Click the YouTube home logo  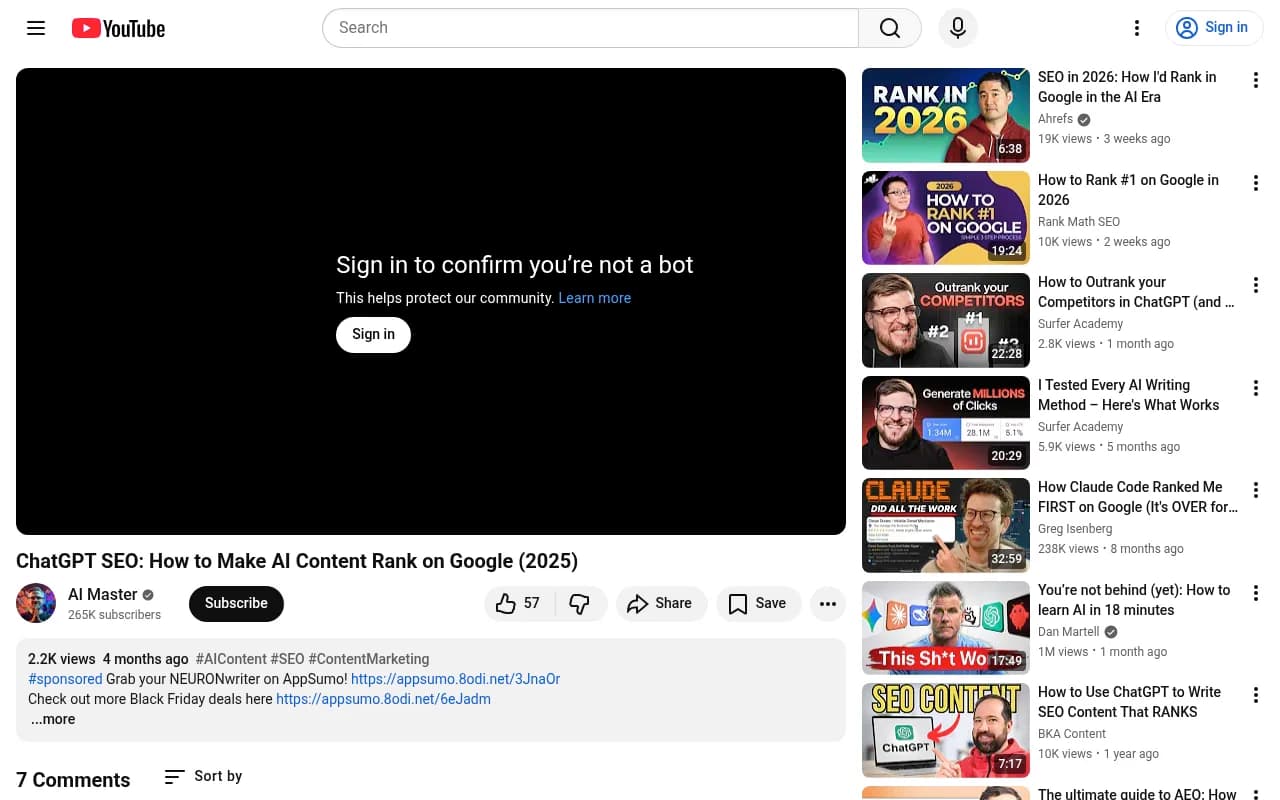tap(118, 28)
